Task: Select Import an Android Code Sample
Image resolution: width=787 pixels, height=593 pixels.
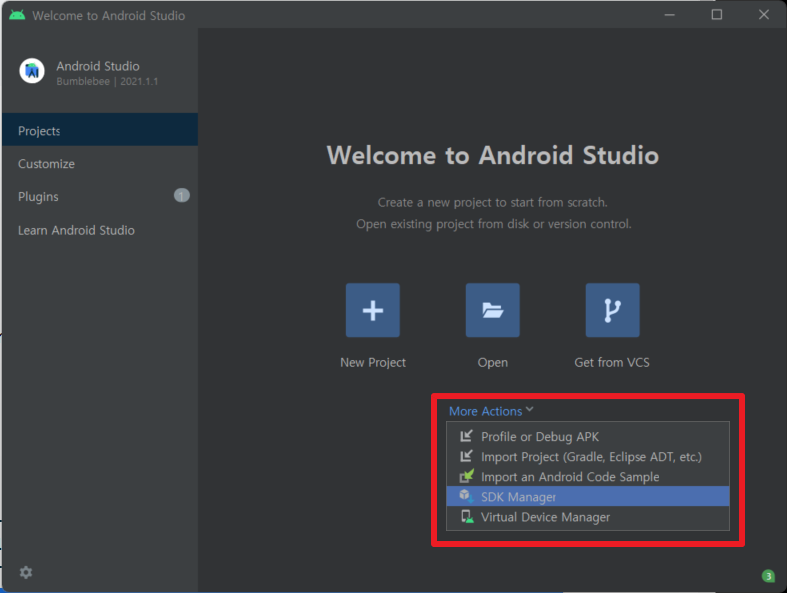Action: click(x=588, y=477)
